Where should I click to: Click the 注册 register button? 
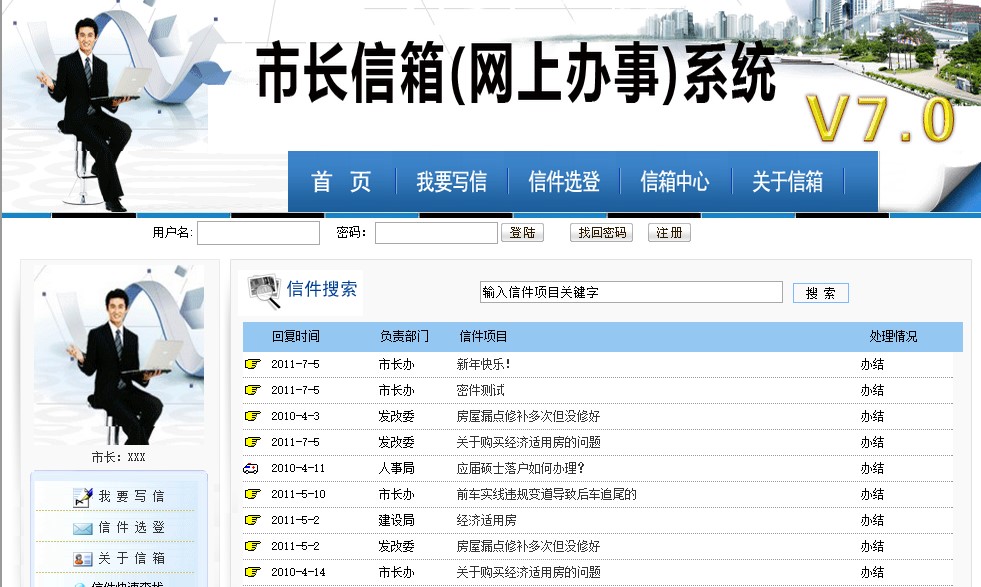click(x=669, y=233)
